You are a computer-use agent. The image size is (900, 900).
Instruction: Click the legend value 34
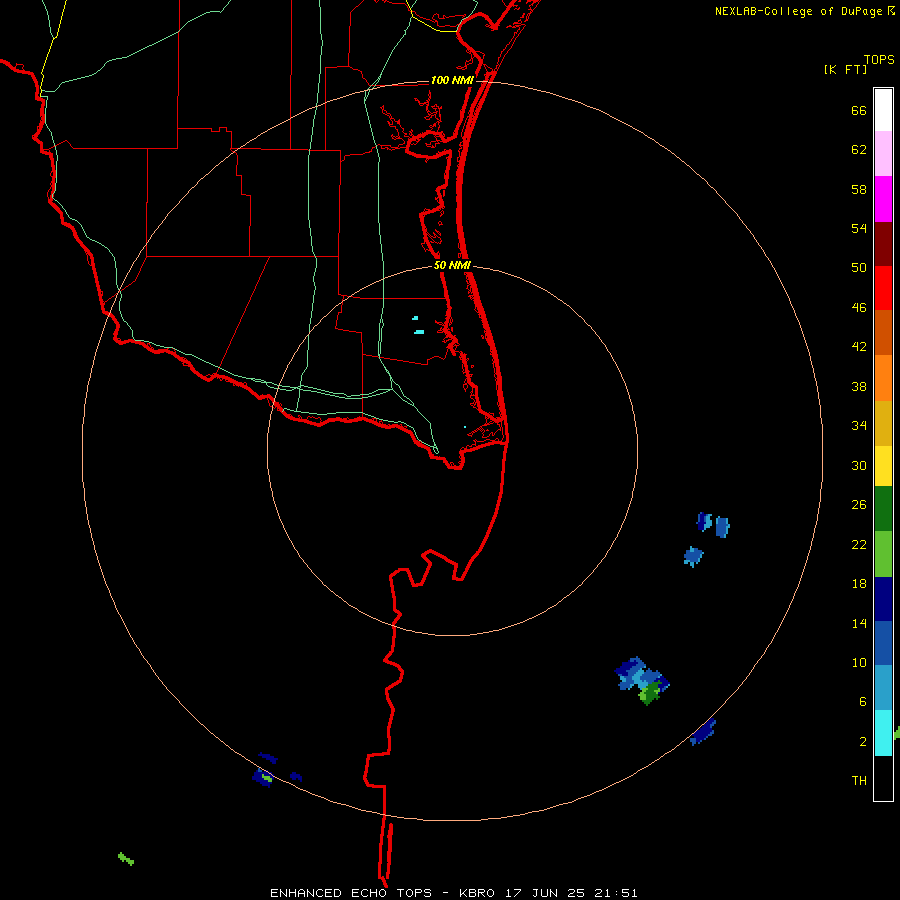point(859,426)
